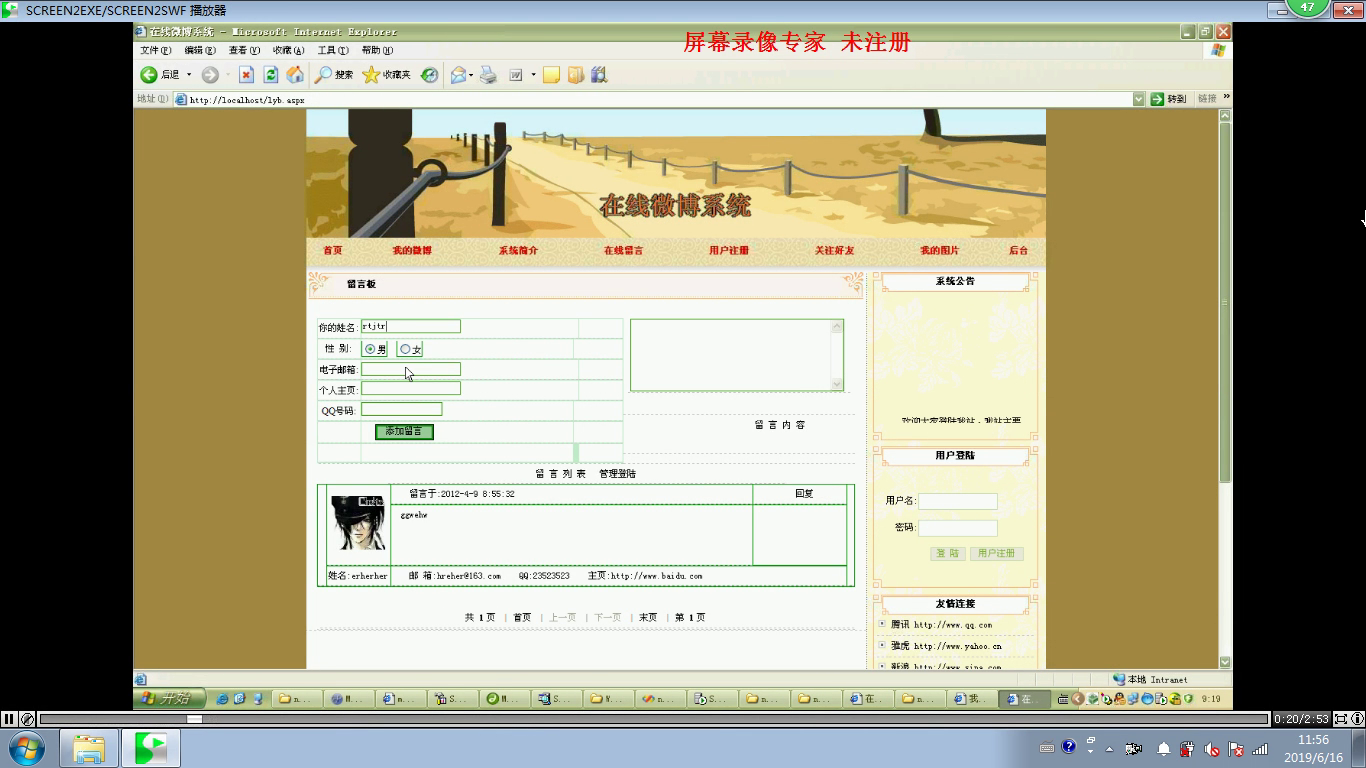Image resolution: width=1366 pixels, height=768 pixels.
Task: Click the Windows Start orb
Action: coord(27,748)
